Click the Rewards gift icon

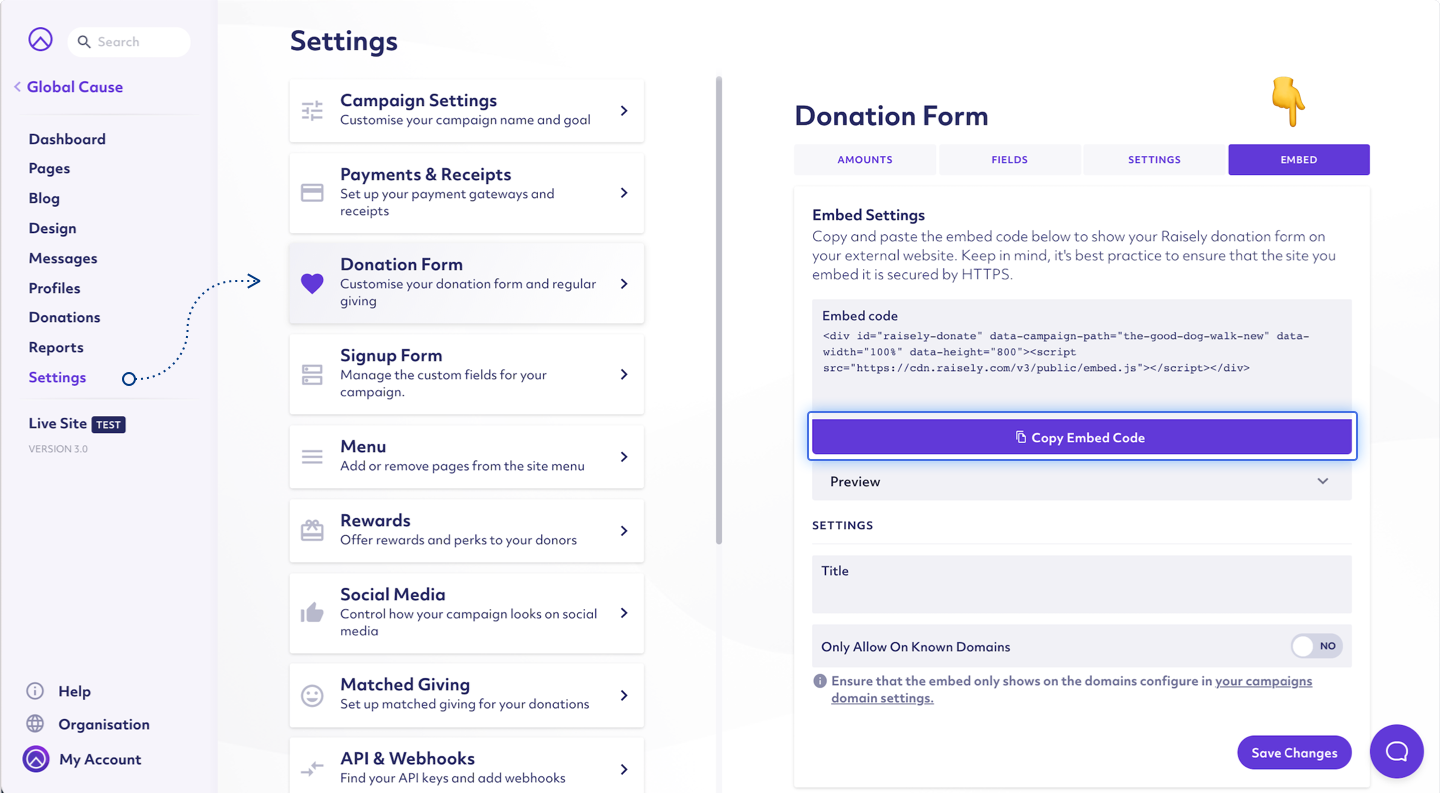click(x=311, y=530)
